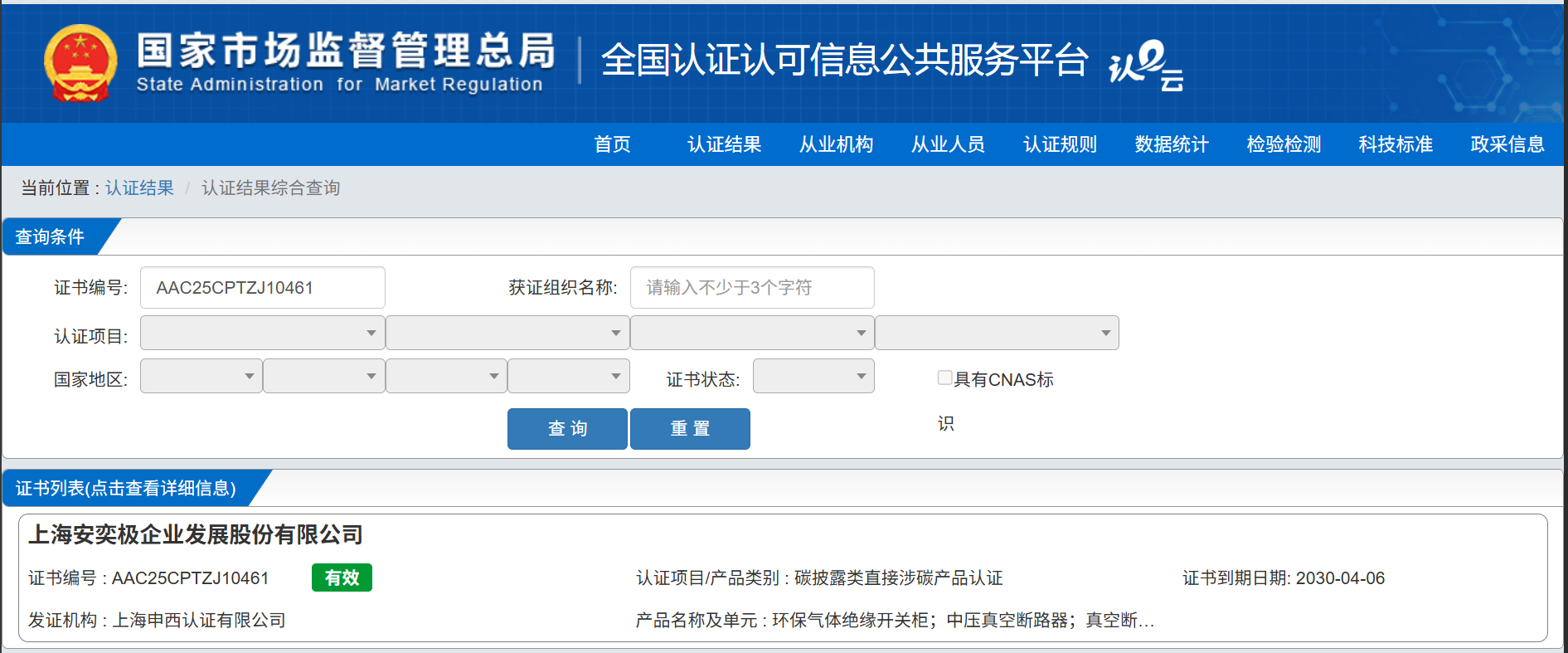The height and width of the screenshot is (653, 1568).
Task: Open the 证书状态 dropdown
Action: (x=813, y=376)
